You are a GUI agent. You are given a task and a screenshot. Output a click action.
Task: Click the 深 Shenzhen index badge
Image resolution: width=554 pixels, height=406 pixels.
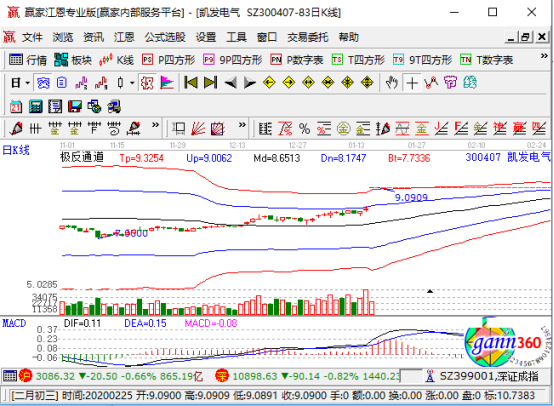click(x=221, y=376)
